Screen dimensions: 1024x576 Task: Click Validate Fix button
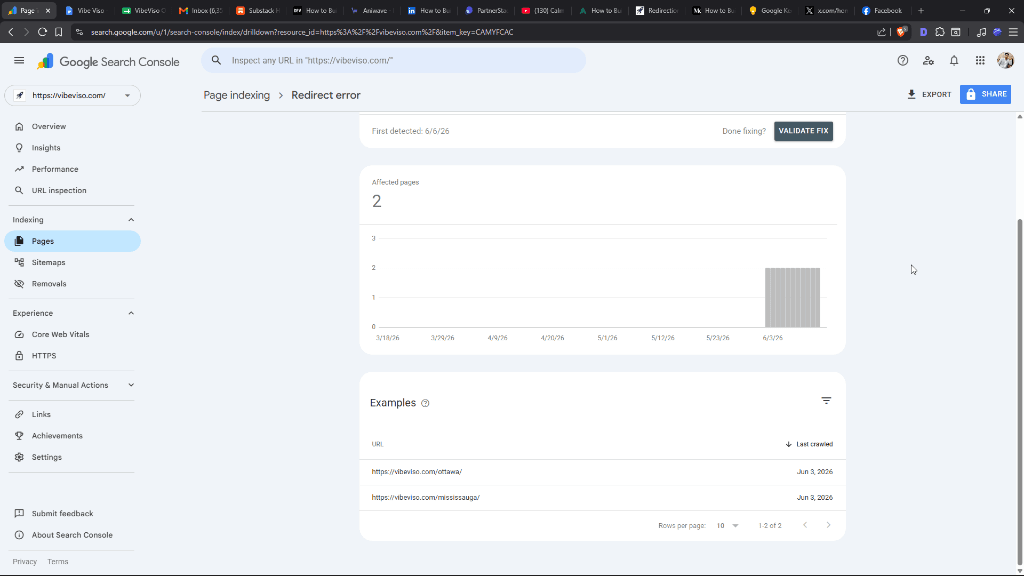pos(803,131)
